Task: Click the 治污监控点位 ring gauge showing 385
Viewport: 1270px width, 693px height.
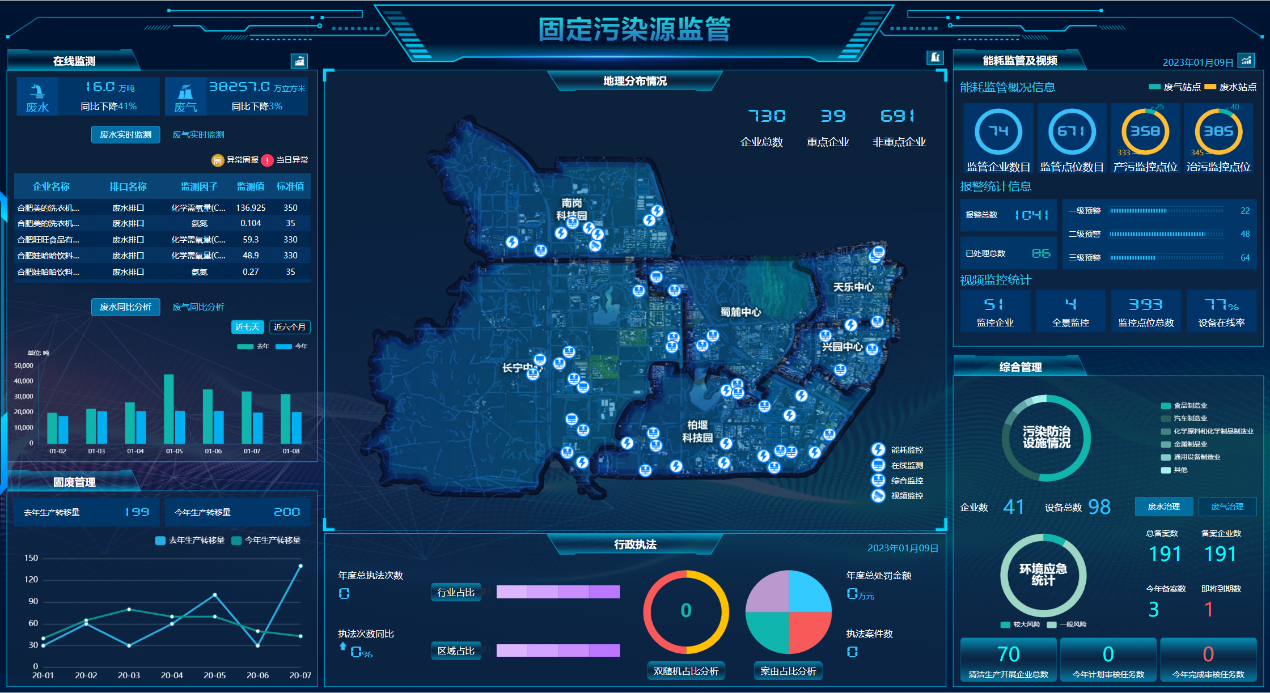Action: click(1217, 131)
